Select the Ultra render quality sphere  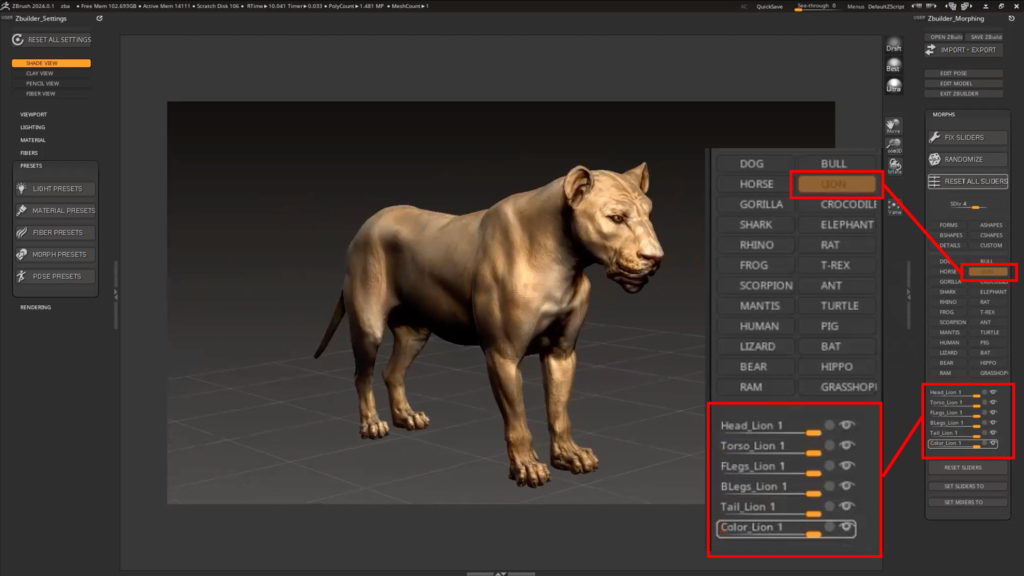(894, 85)
